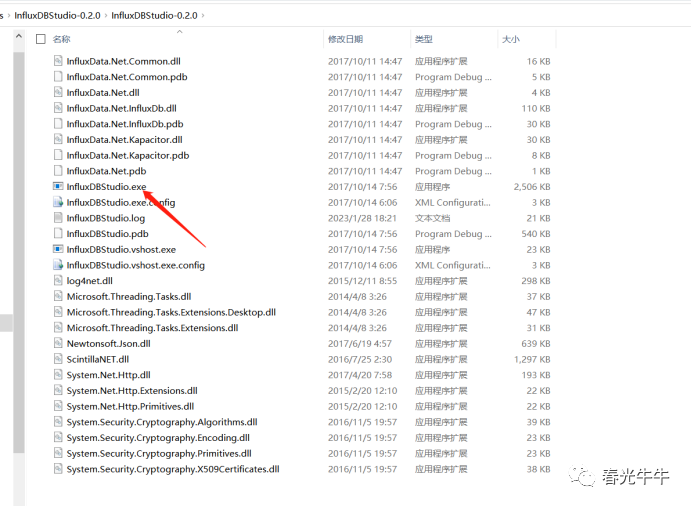Click the Cryptography.X509Certificates.dll file icon
The height and width of the screenshot is (507, 692).
point(58,469)
